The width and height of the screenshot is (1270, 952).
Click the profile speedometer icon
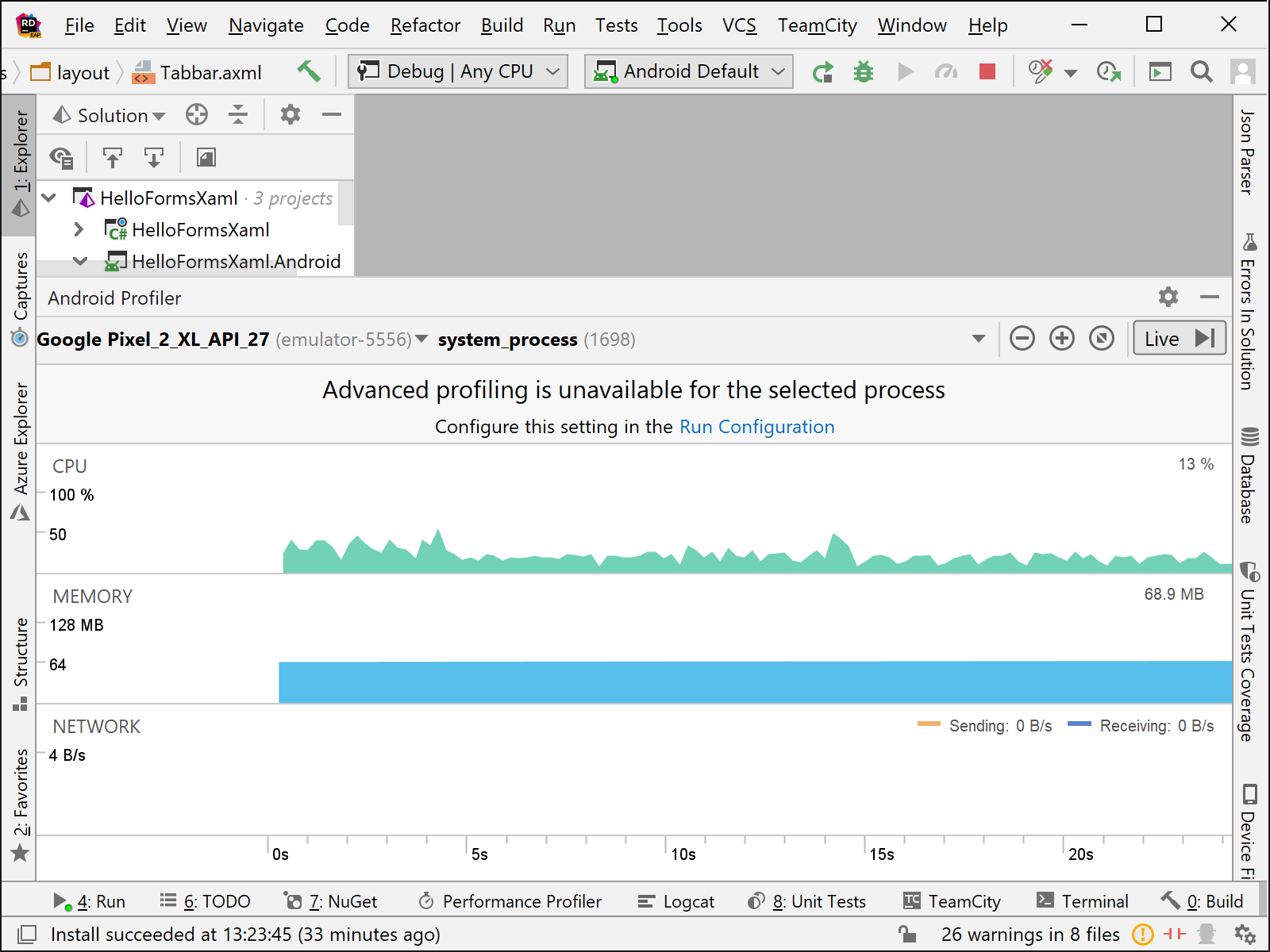(946, 72)
